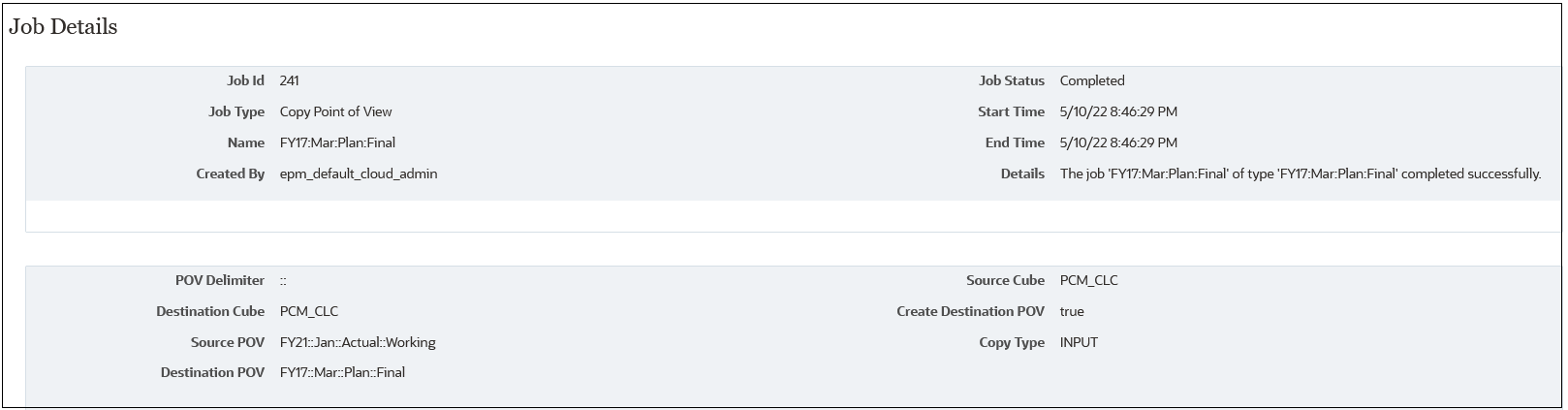Screen dimensions: 1568x410
Task: Click the Created By label
Action: 231,174
